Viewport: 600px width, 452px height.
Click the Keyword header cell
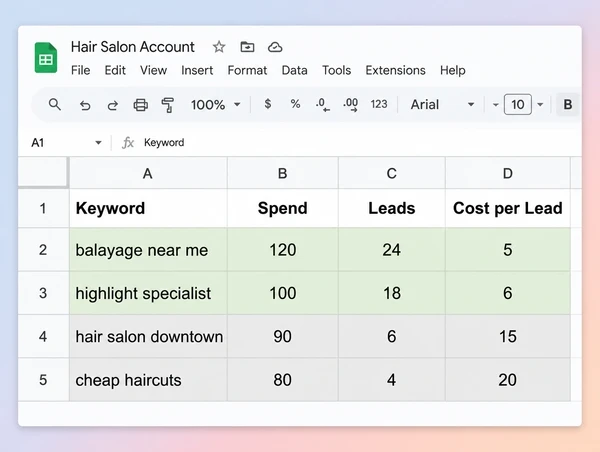tap(148, 208)
